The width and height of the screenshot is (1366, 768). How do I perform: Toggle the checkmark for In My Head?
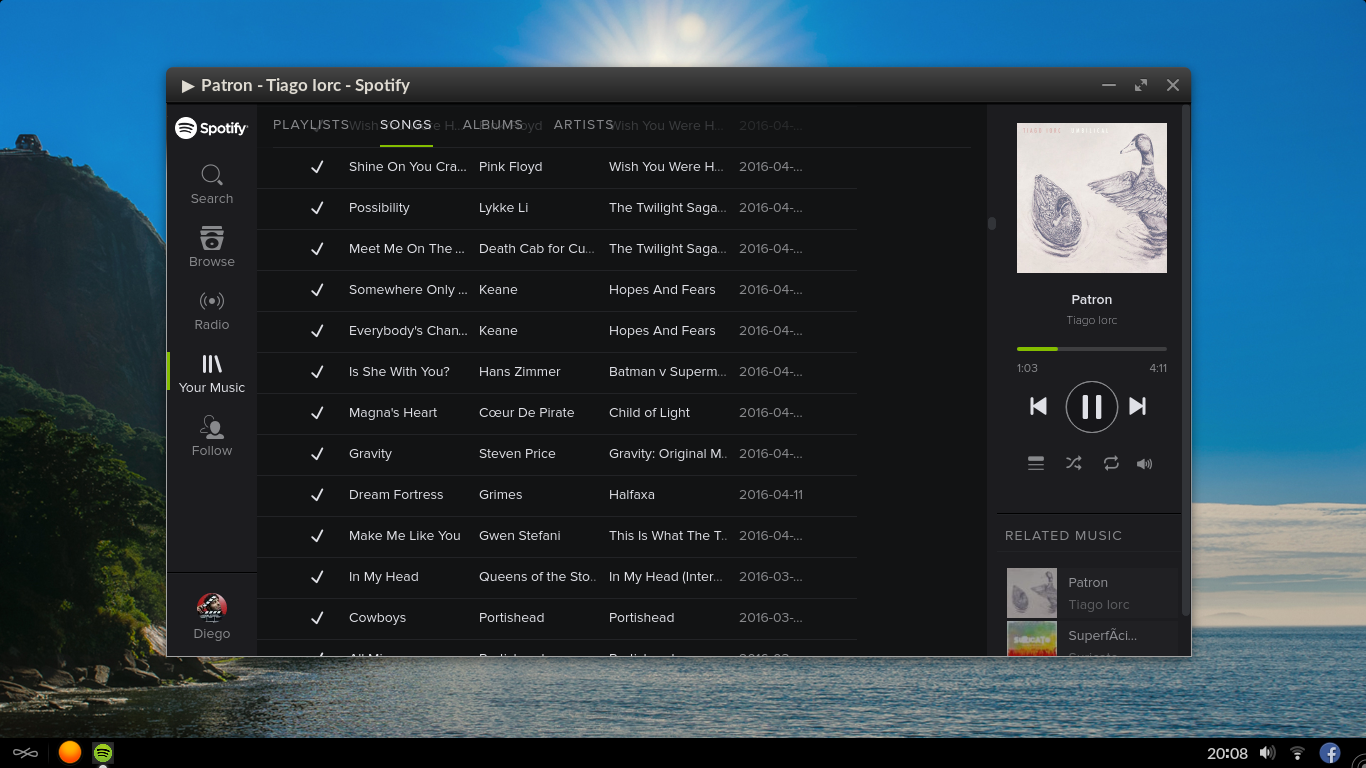(x=317, y=577)
